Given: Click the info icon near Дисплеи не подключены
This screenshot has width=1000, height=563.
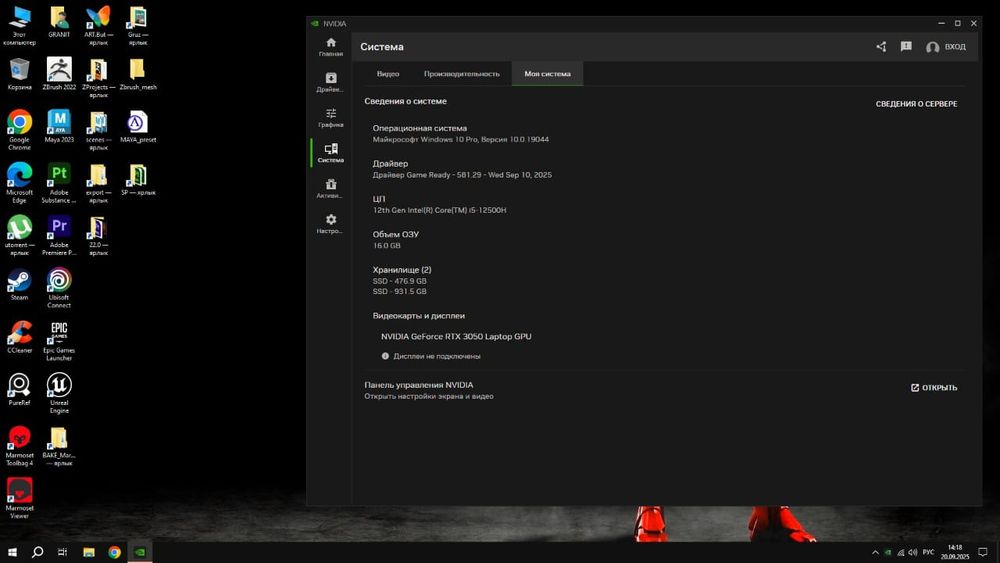Looking at the screenshot, I should coord(385,356).
